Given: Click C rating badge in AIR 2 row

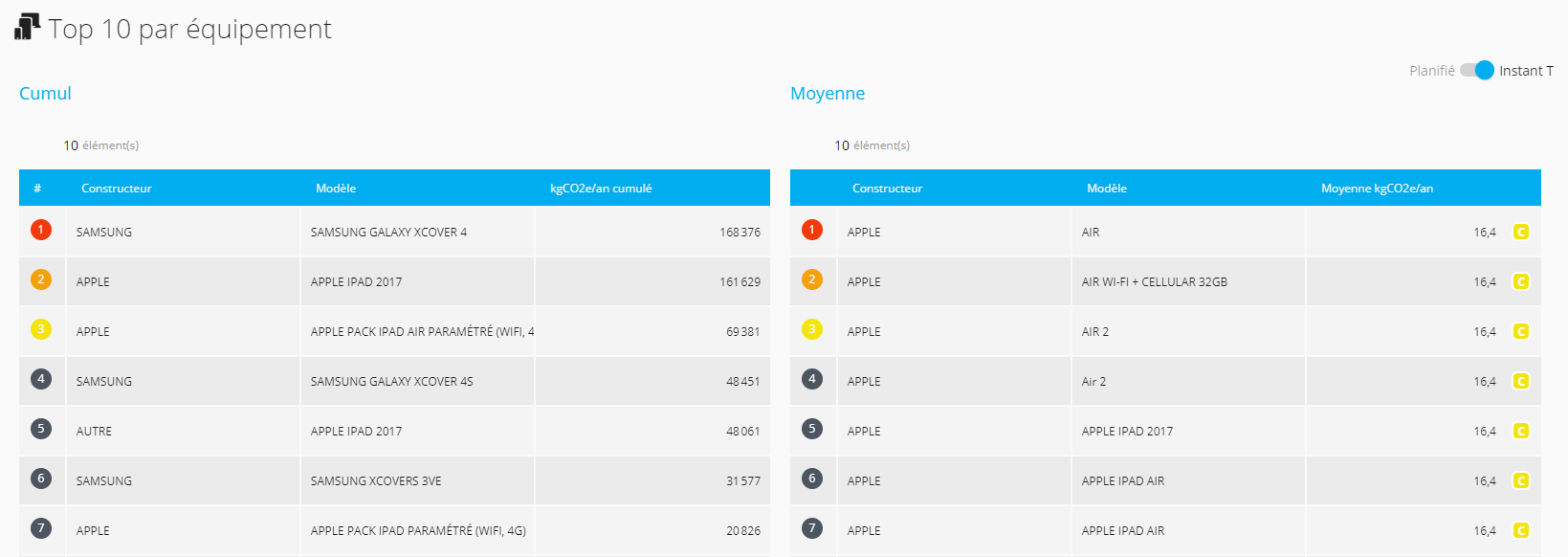Looking at the screenshot, I should (1521, 331).
